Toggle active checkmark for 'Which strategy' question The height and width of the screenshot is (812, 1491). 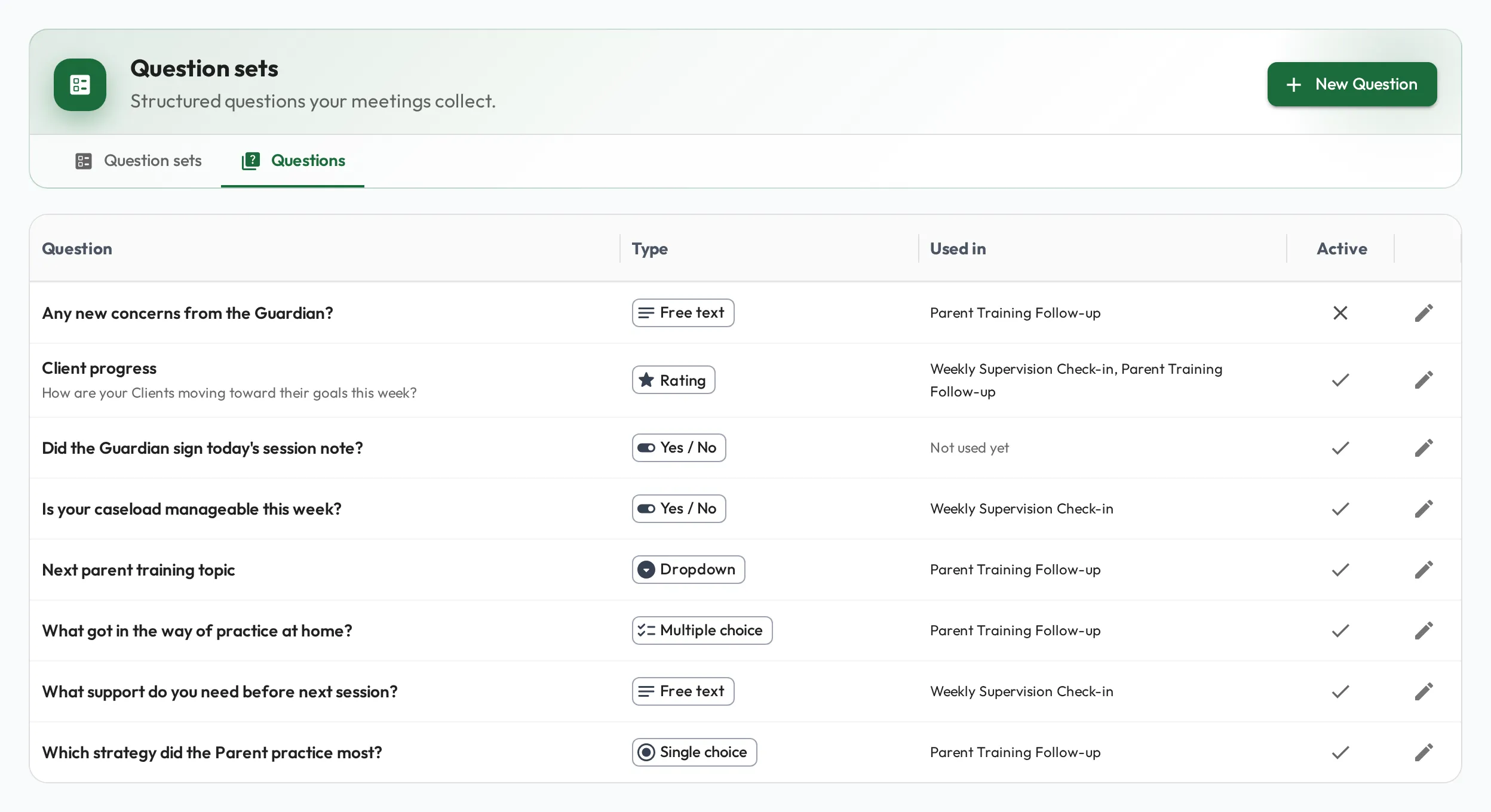(1340, 752)
